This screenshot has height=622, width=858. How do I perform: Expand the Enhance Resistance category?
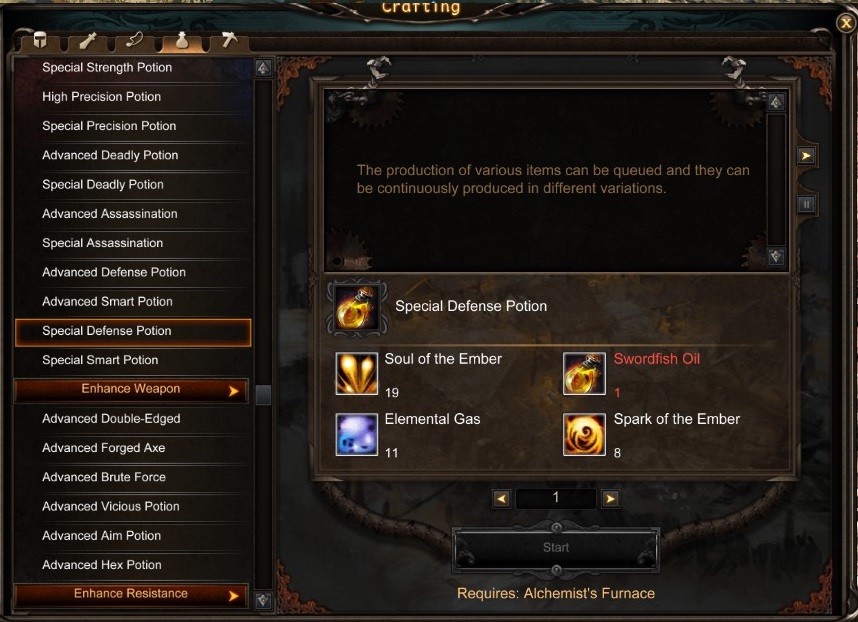[x=131, y=594]
